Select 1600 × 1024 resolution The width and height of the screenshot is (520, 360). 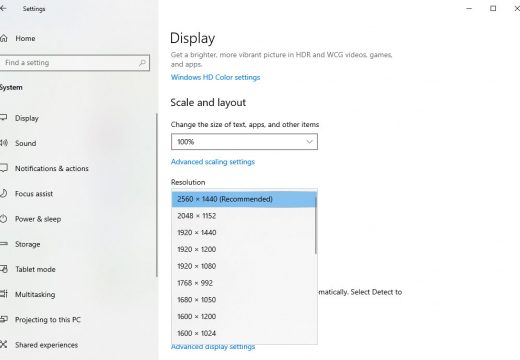pos(243,333)
